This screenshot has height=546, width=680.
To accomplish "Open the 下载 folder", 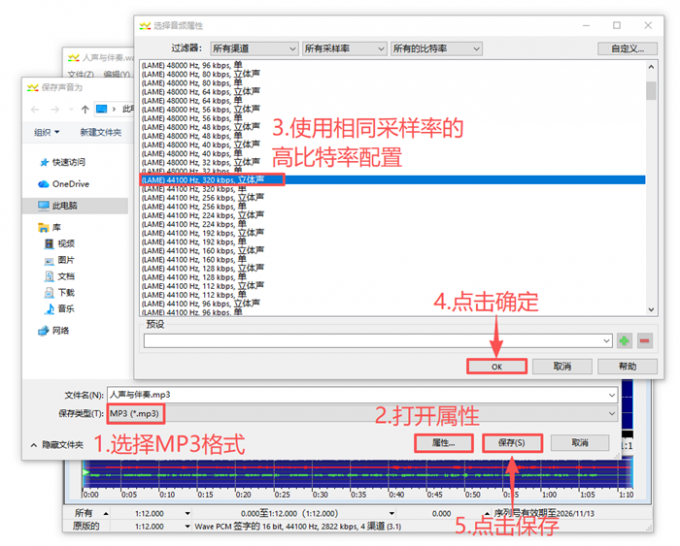I will [60, 293].
